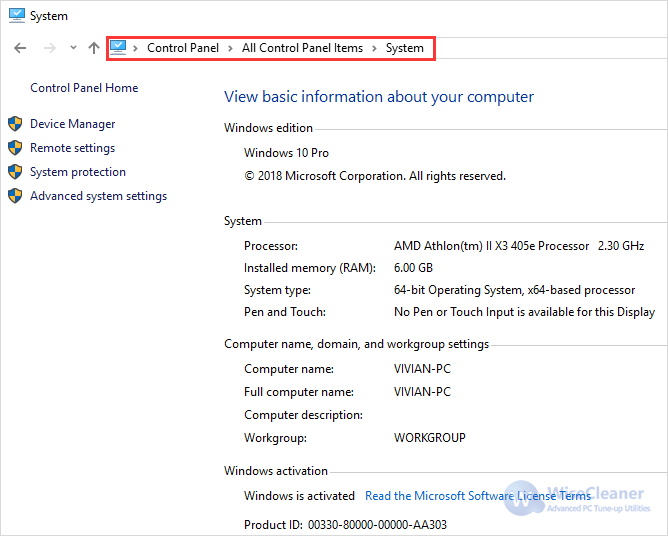The height and width of the screenshot is (536, 668).
Task: Click the shield icon beside Advanced system settings
Action: 15,196
